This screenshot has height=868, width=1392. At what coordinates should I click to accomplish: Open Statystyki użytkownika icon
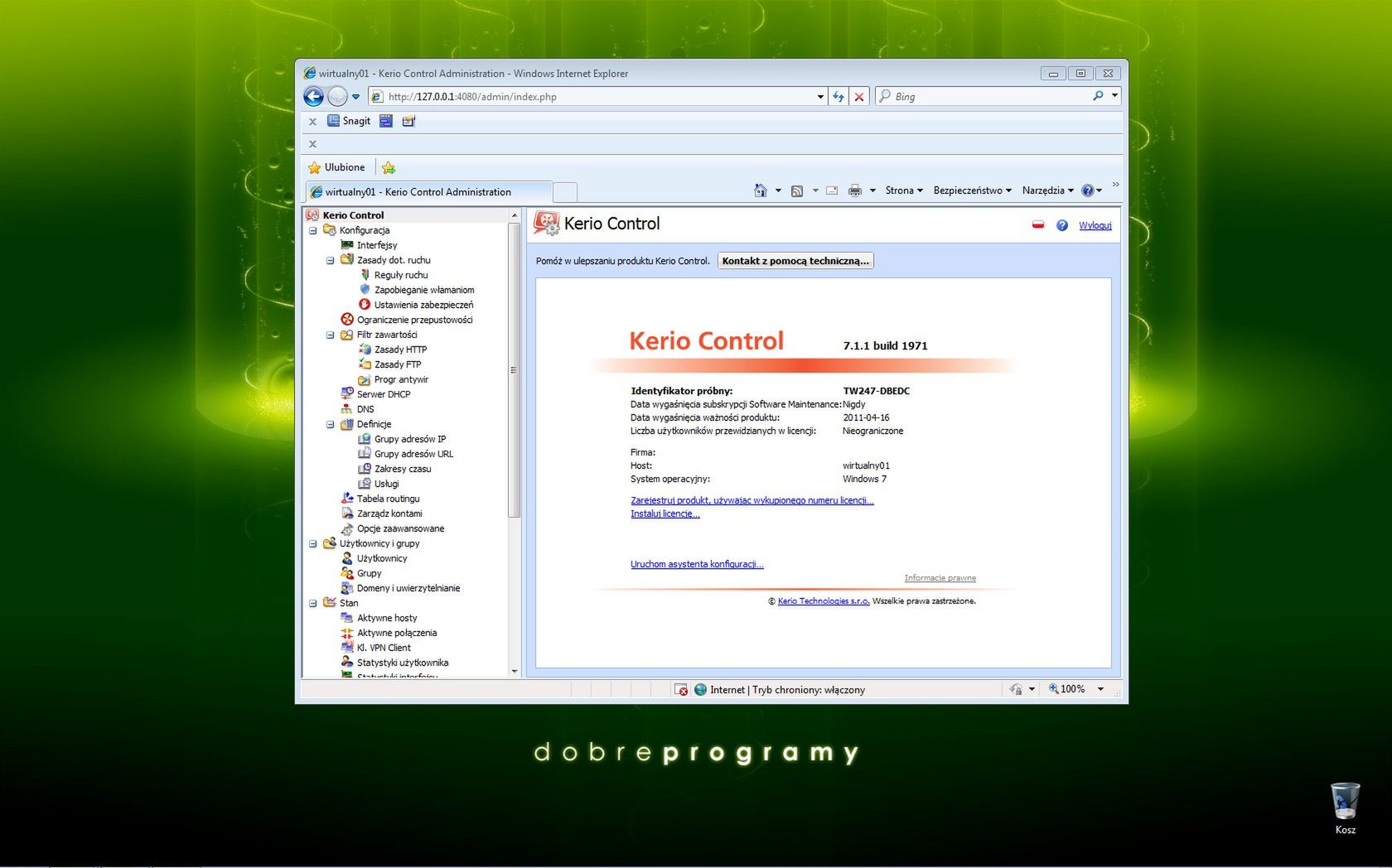pos(347,663)
